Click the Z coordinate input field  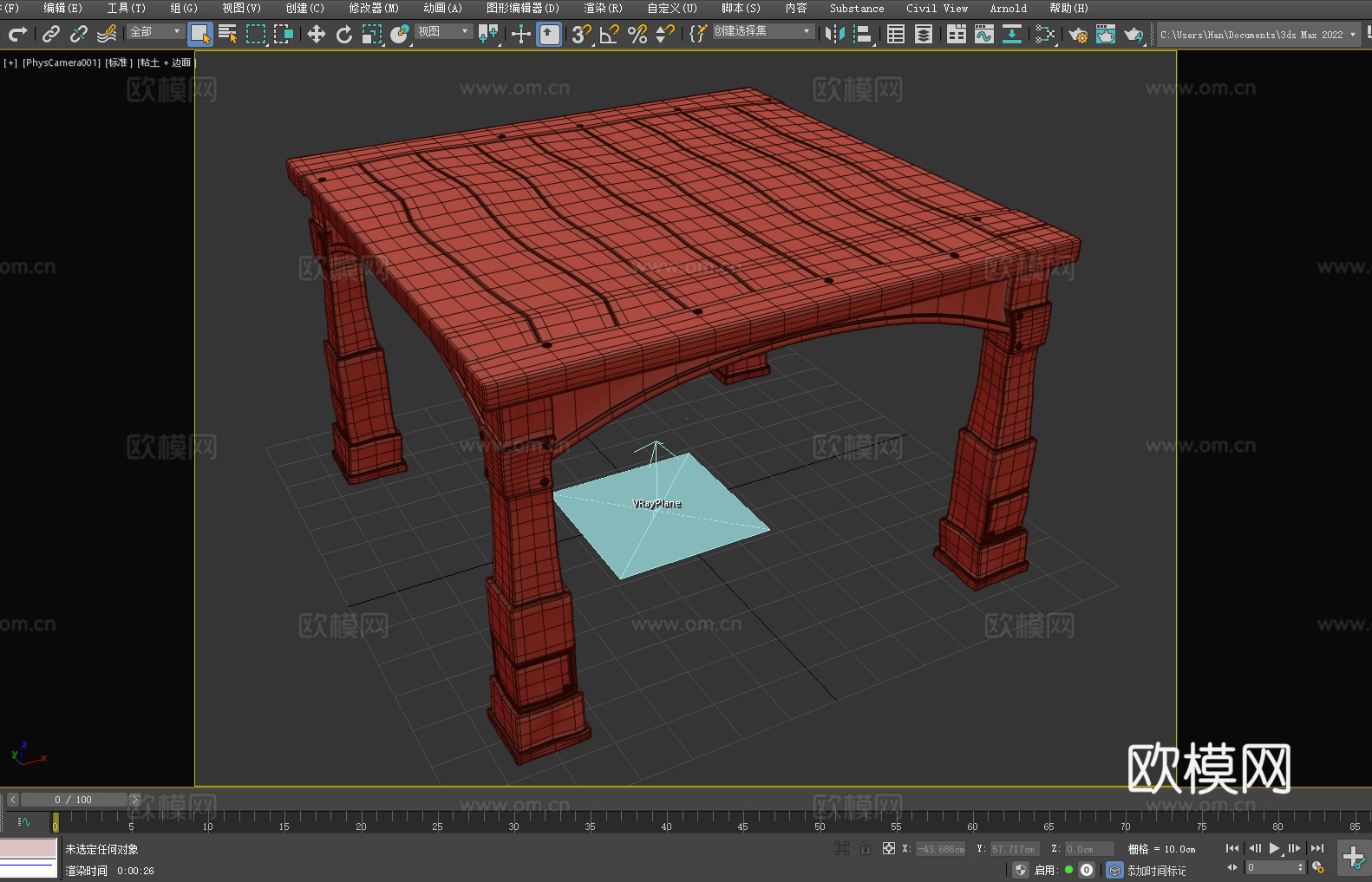(x=1089, y=849)
